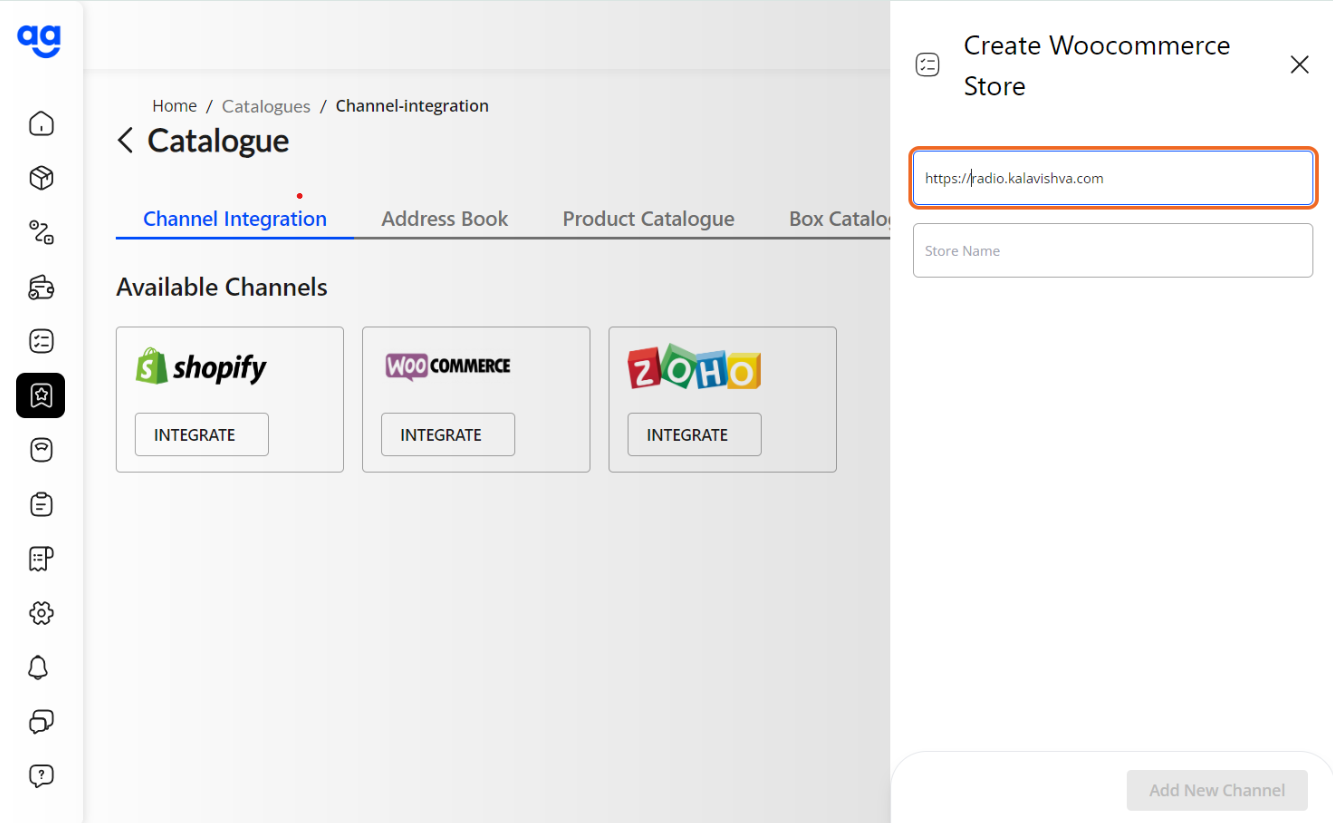Screen dimensions: 1333x823
Task: Click the ag logo in sidebar
Action: pyautogui.click(x=40, y=41)
